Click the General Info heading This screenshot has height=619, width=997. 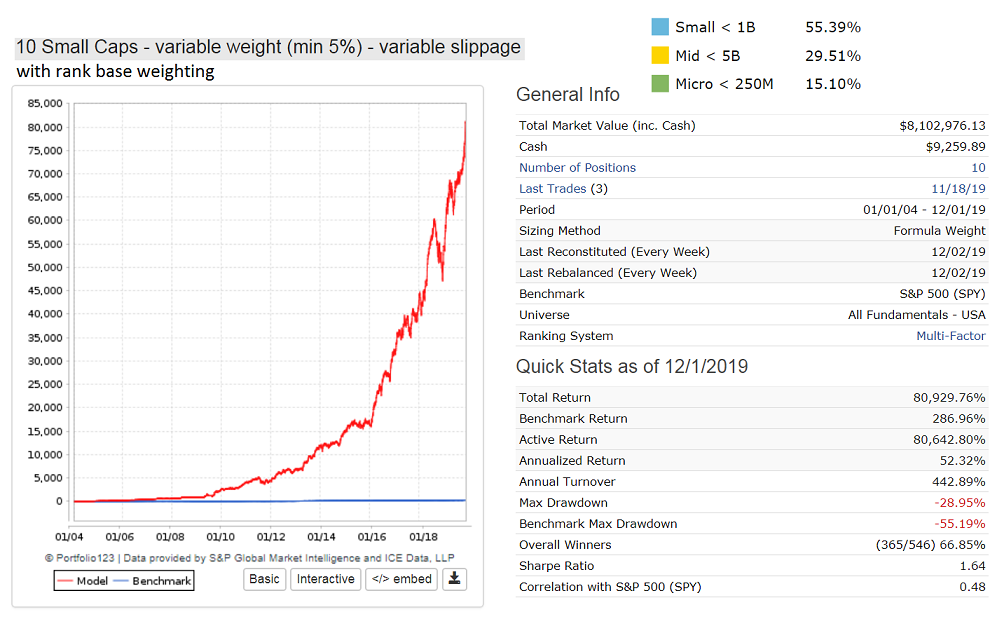click(x=568, y=95)
